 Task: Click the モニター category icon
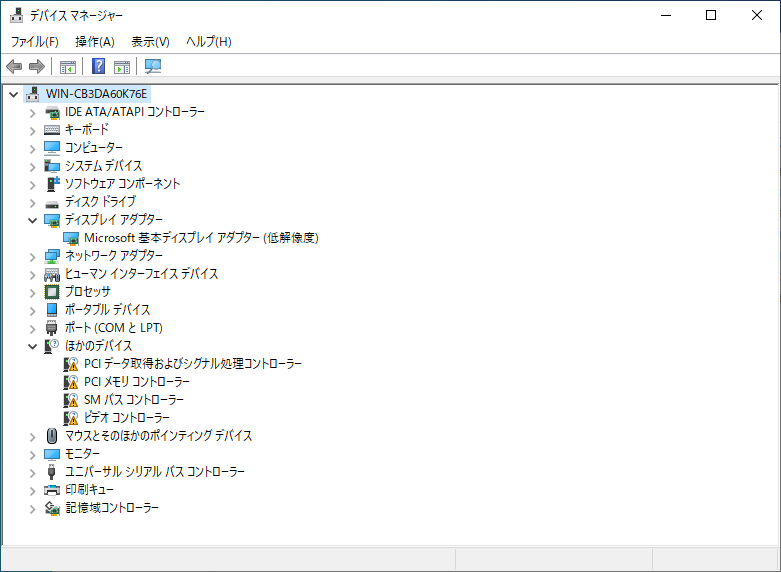click(x=52, y=454)
